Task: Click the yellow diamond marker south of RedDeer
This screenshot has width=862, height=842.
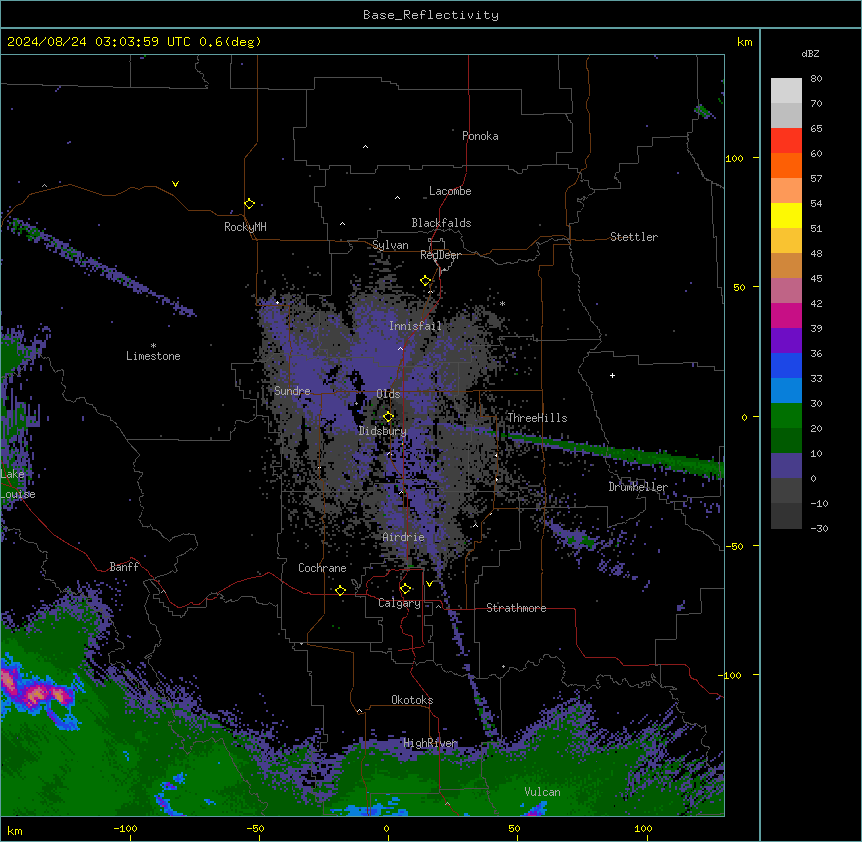Action: pos(426,281)
